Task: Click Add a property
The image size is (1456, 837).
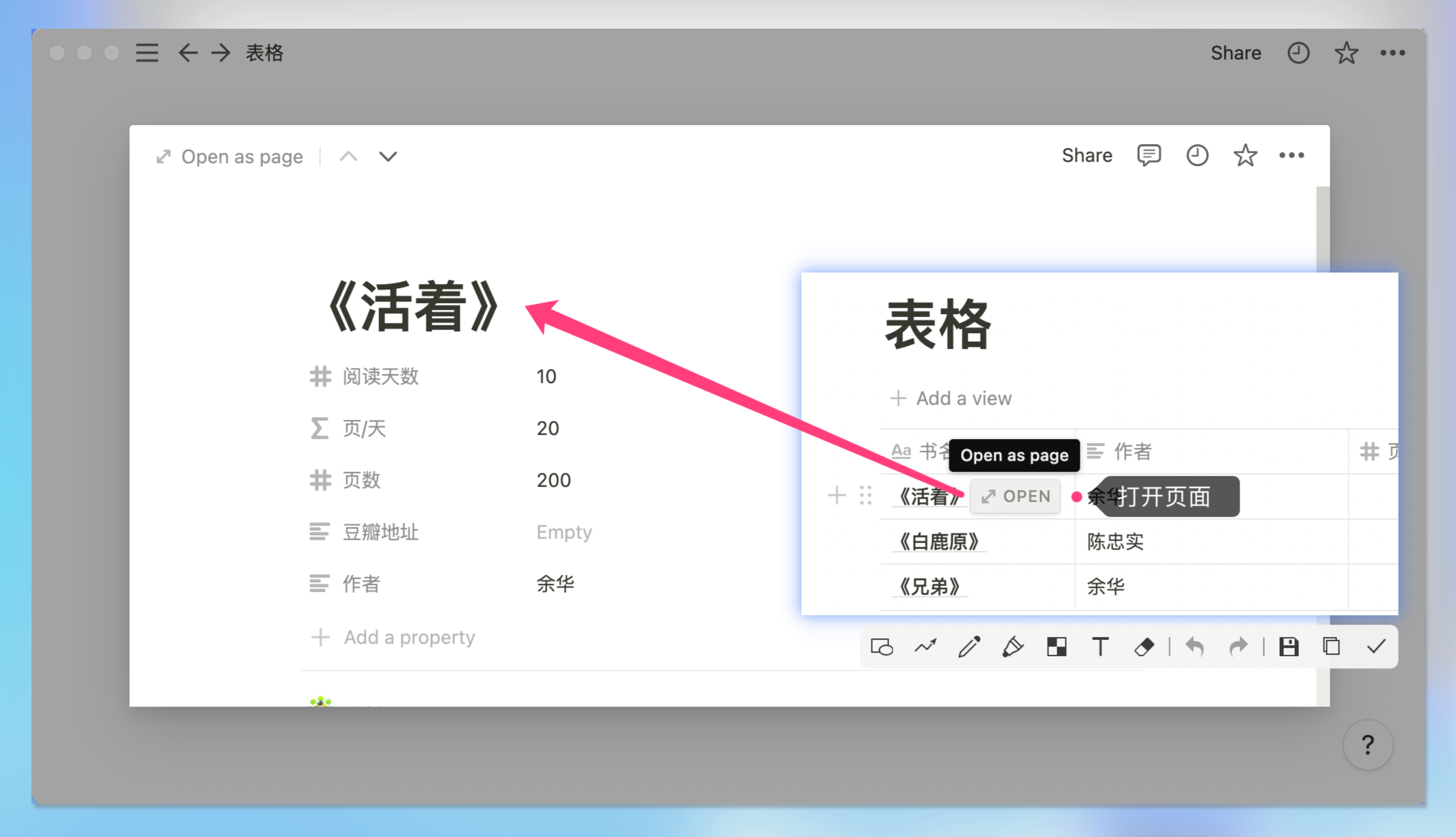Action: click(393, 637)
